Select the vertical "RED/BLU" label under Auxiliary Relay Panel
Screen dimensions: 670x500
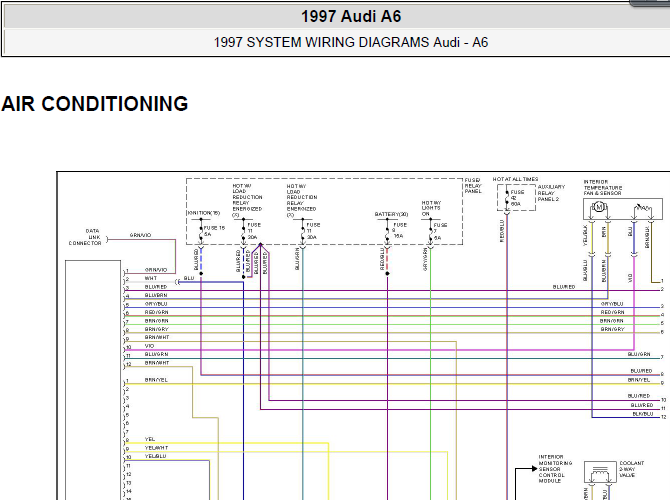coord(502,231)
